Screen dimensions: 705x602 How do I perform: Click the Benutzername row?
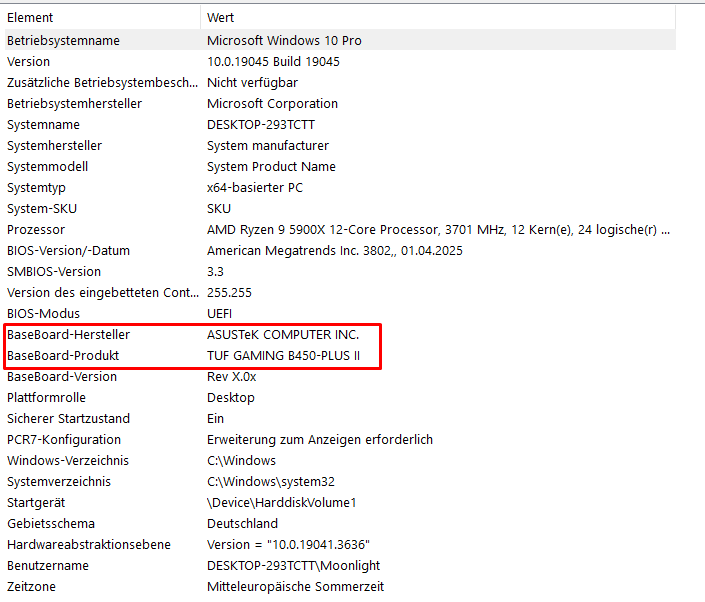[46, 566]
